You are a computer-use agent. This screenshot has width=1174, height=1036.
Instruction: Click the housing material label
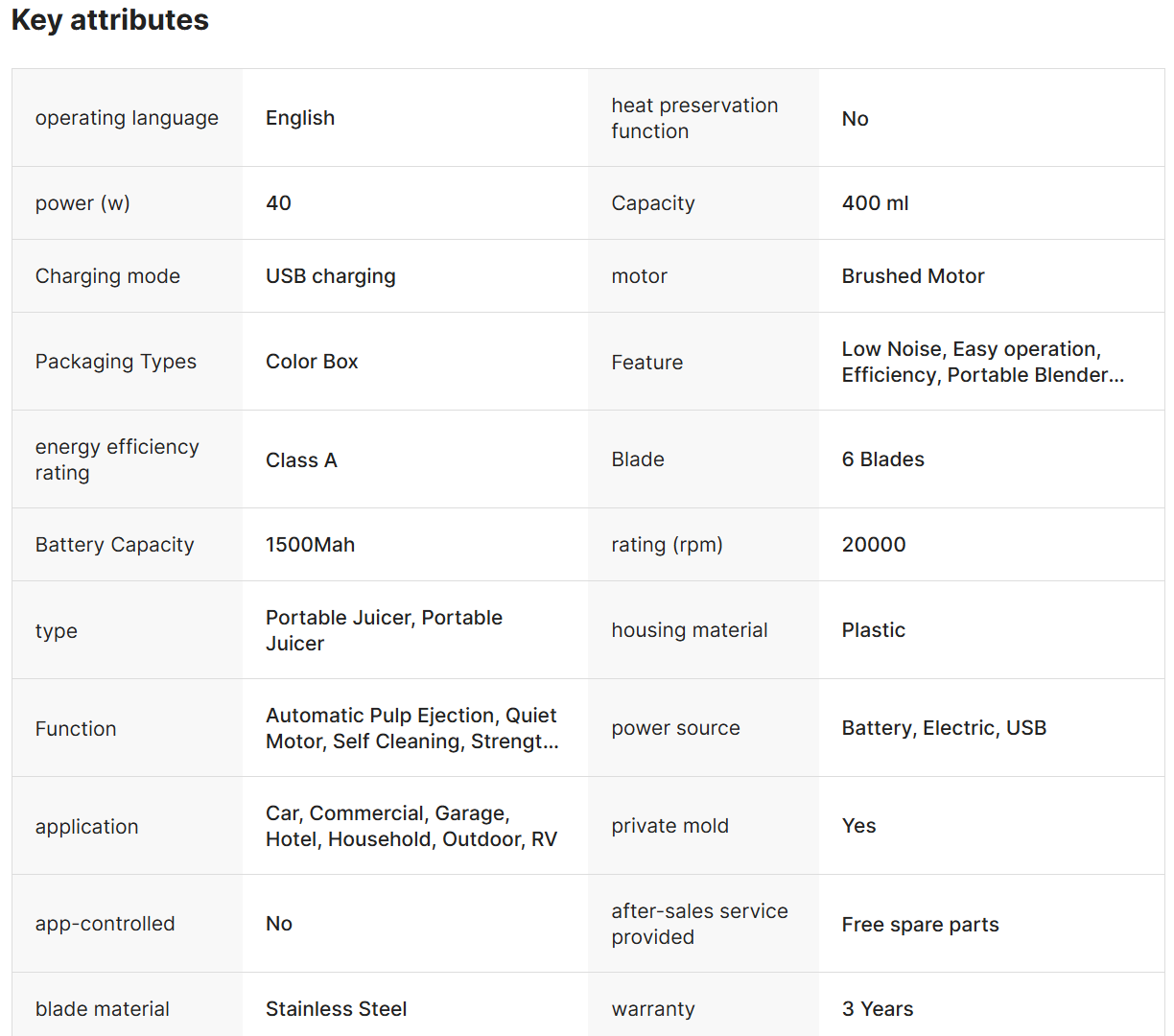690,630
